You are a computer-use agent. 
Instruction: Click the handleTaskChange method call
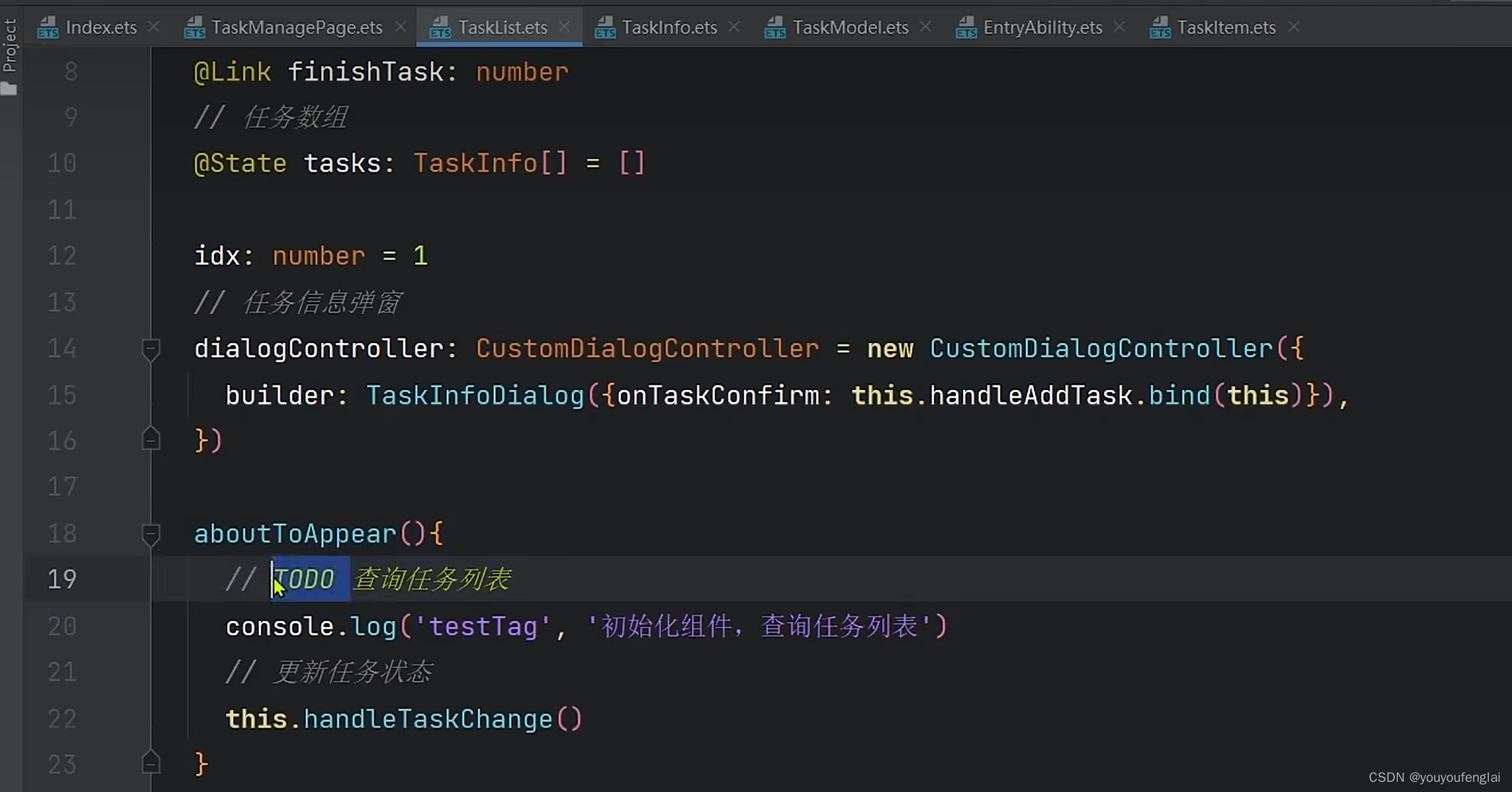point(428,719)
